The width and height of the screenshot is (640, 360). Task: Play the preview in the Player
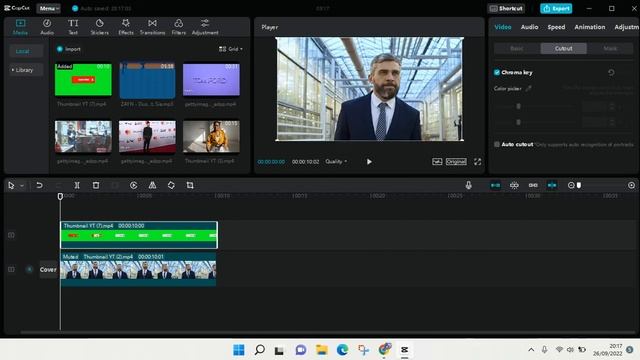click(x=369, y=162)
